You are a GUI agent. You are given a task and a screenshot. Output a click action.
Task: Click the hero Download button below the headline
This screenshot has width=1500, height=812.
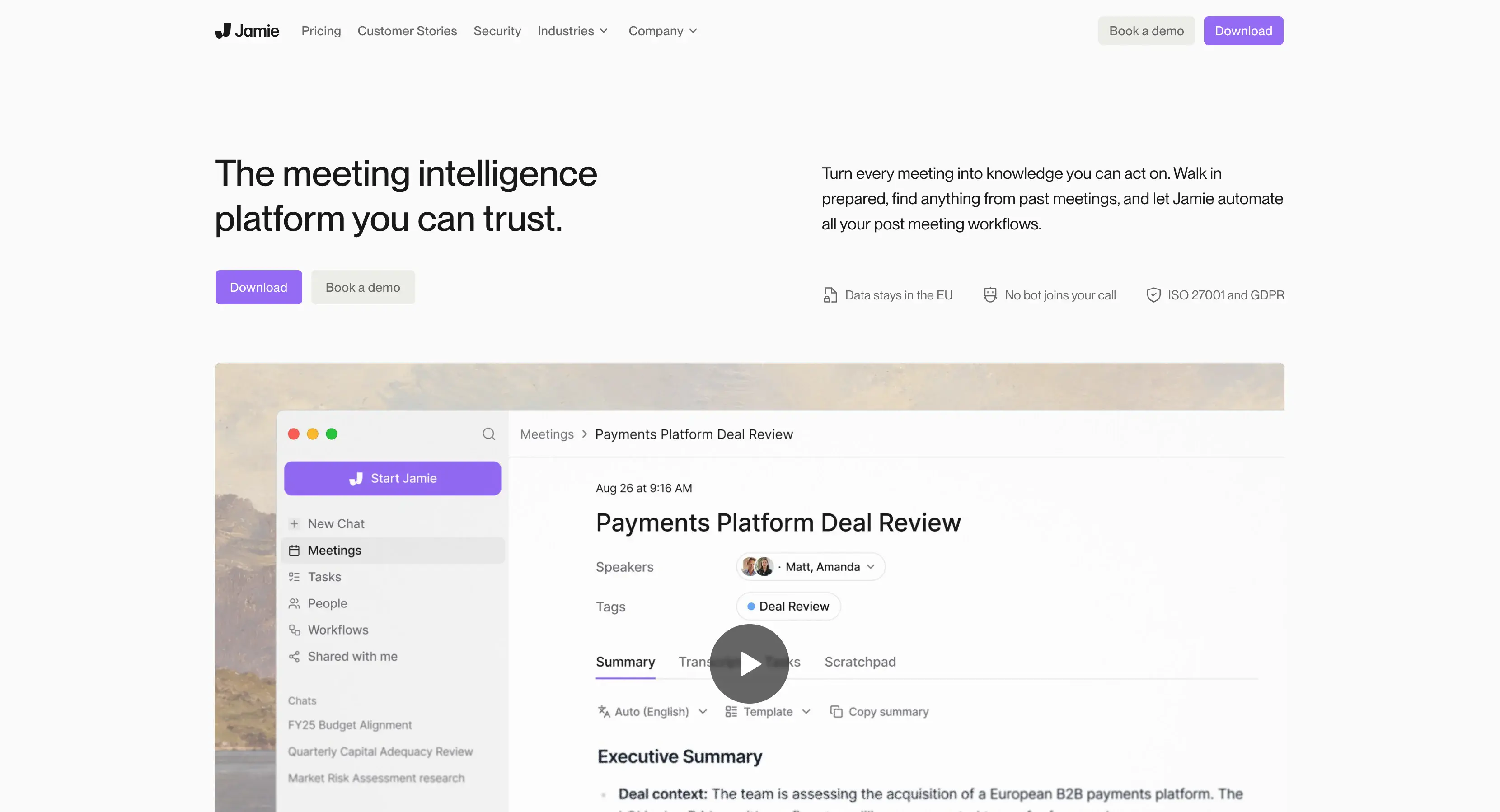(258, 287)
